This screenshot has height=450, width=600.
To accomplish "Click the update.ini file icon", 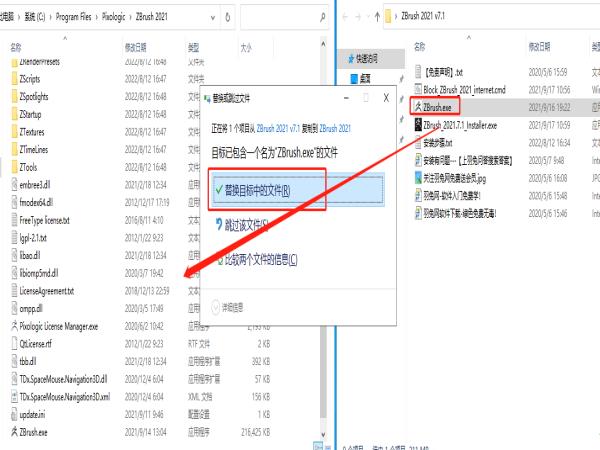I will click(x=15, y=414).
